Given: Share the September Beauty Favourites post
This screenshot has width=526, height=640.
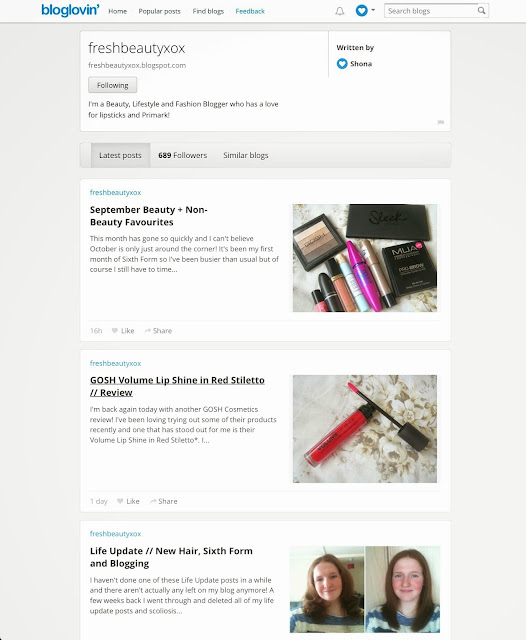Looking at the screenshot, I should click(158, 331).
